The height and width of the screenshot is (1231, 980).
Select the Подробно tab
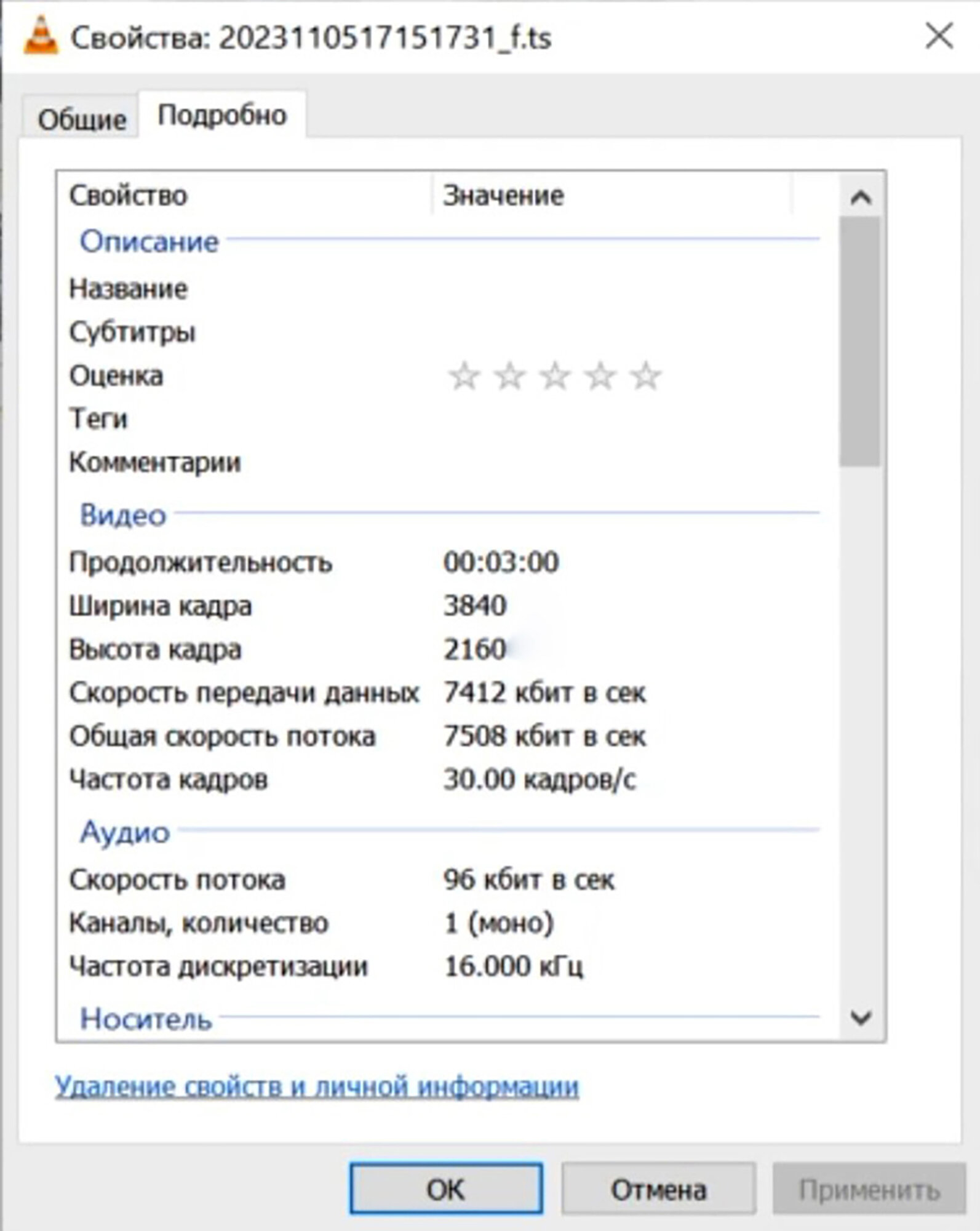point(222,115)
